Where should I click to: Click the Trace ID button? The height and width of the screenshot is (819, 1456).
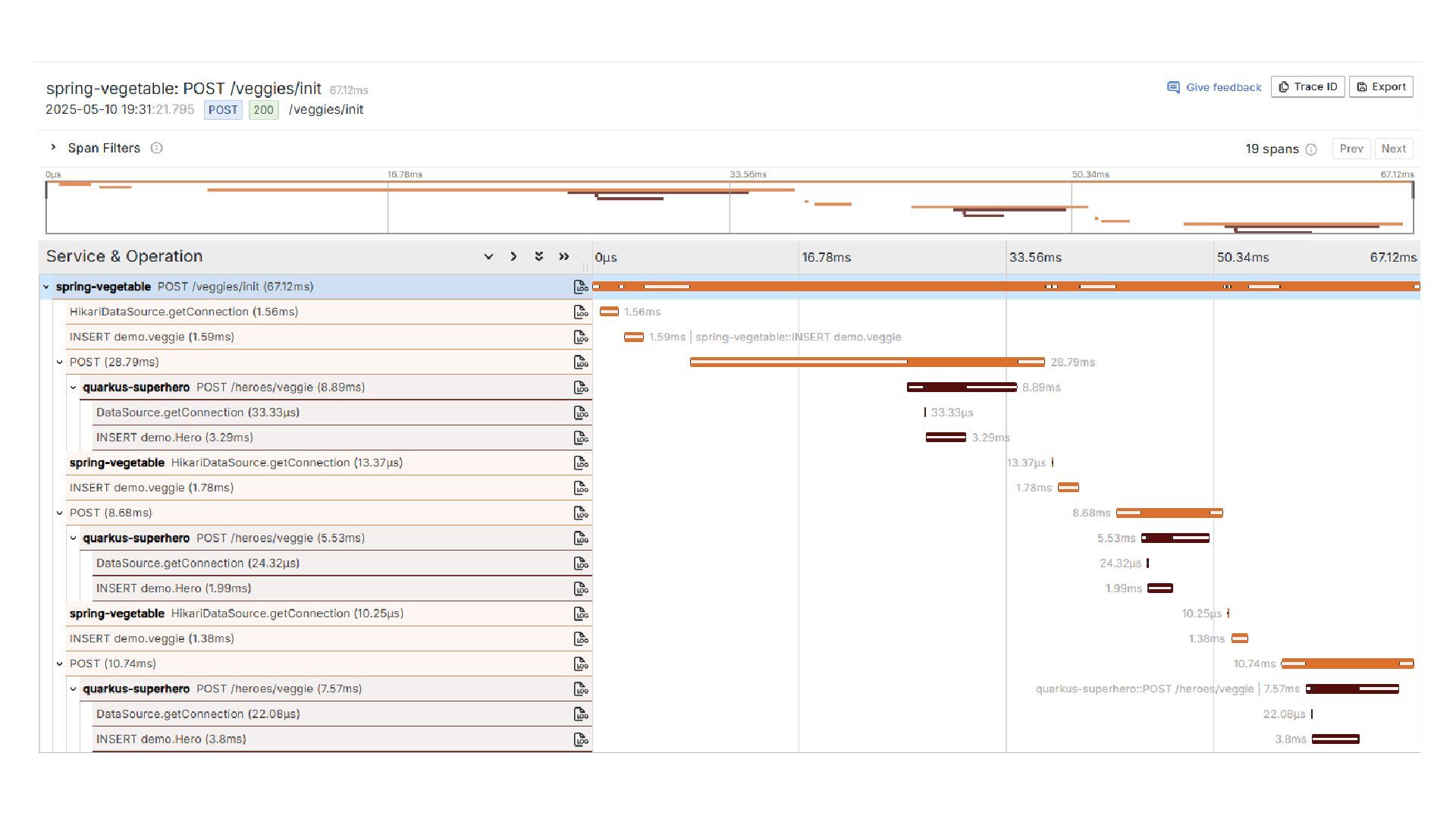tap(1307, 86)
